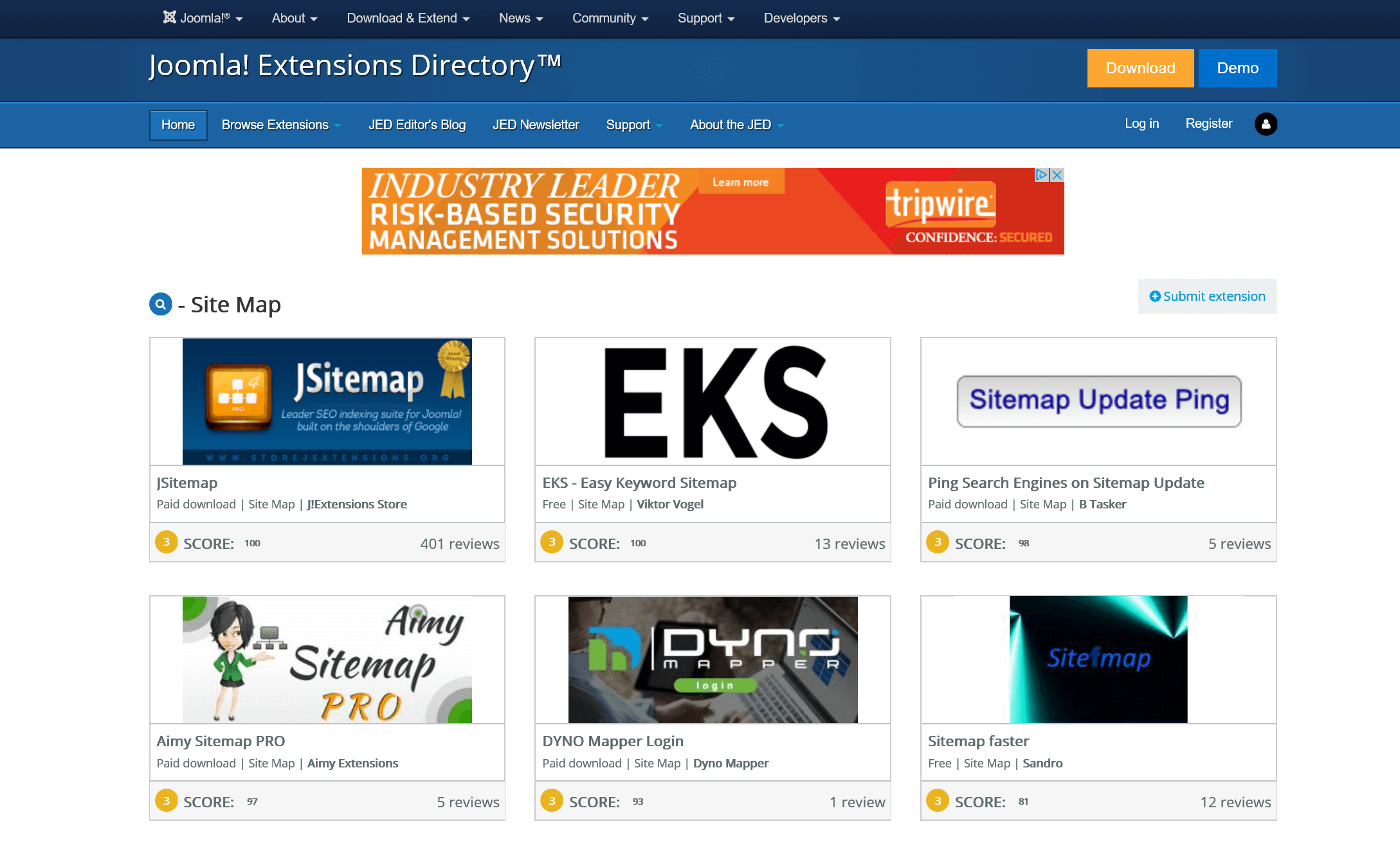The height and width of the screenshot is (851, 1400).
Task: Open the Aimy Sitemap PRO thumbnail
Action: (x=327, y=660)
